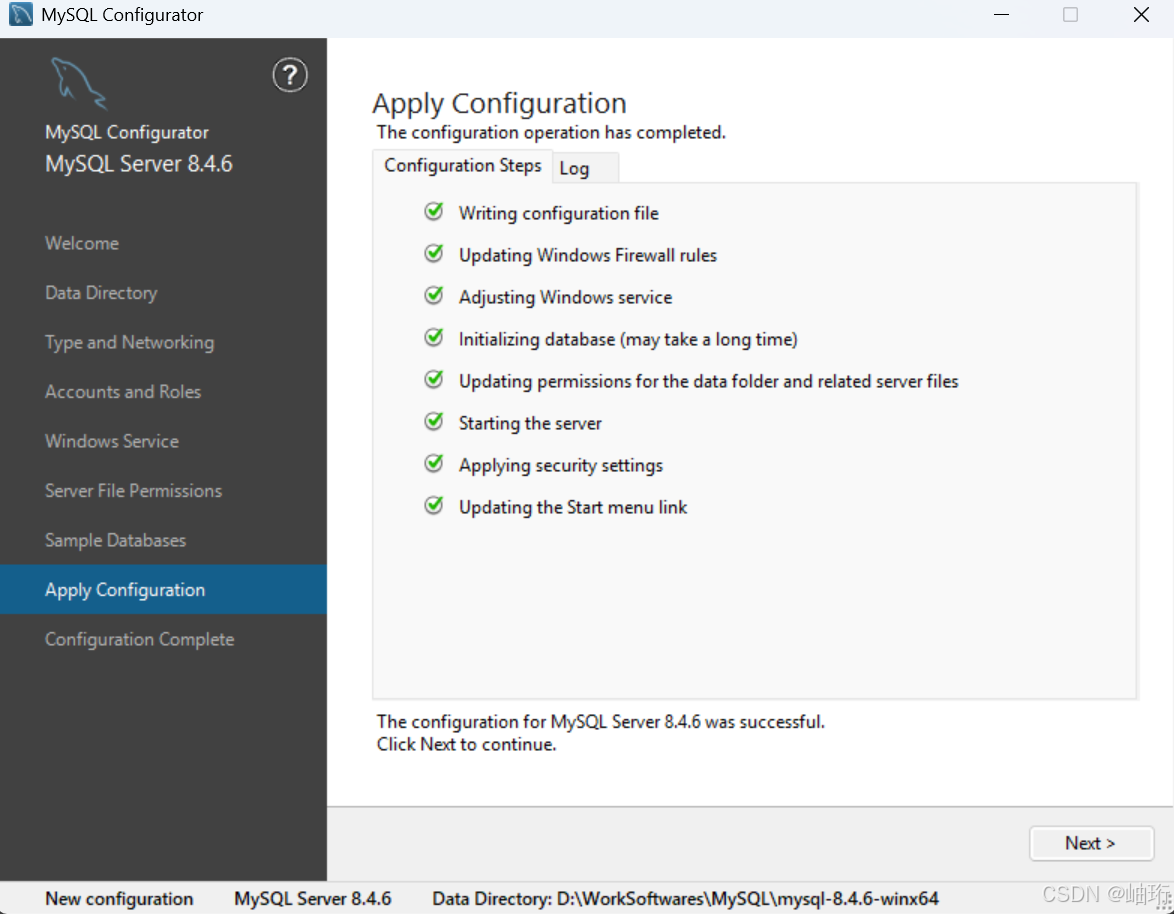
Task: Click the Starting the server step text
Action: (x=530, y=423)
